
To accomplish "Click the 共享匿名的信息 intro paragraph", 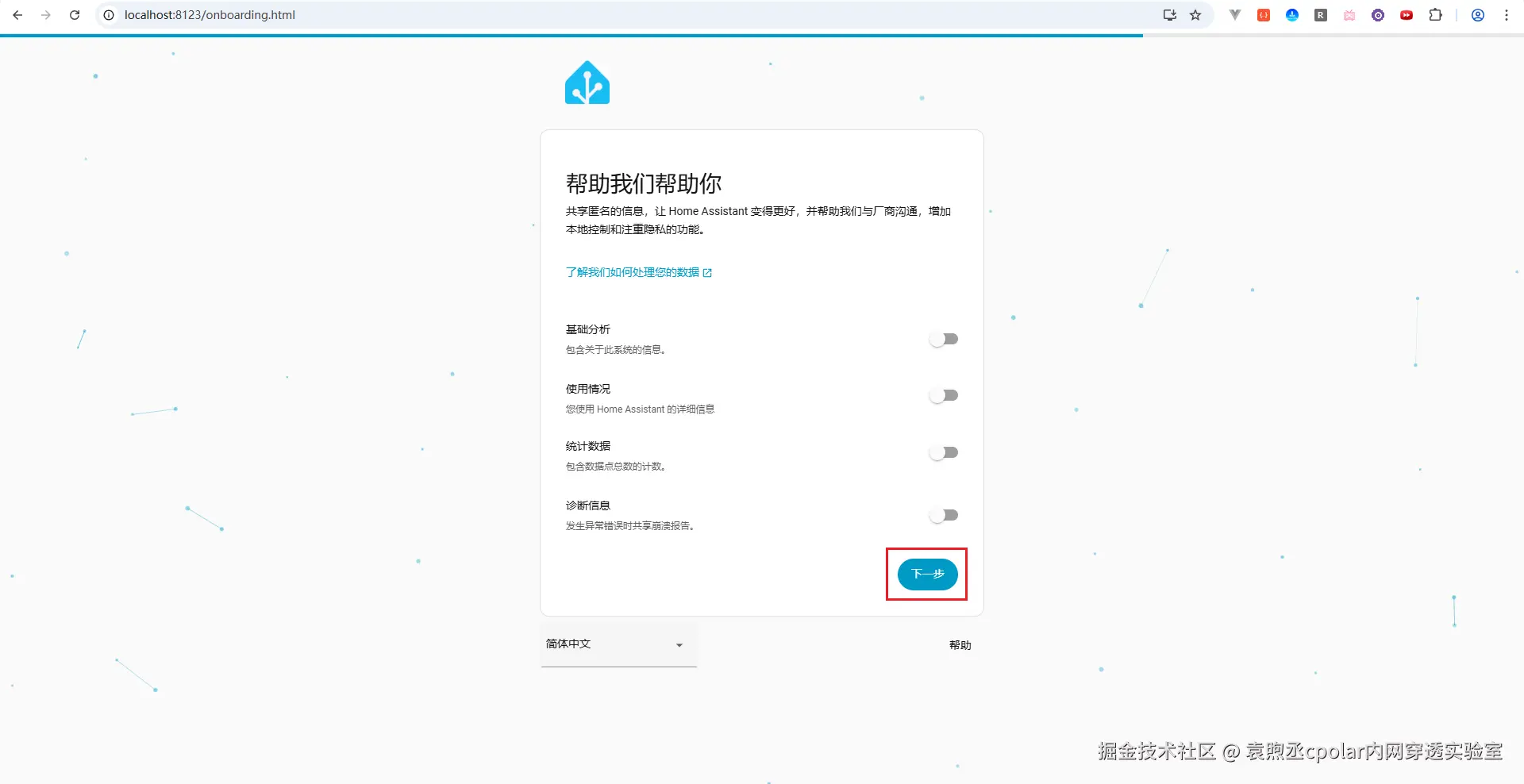I will click(x=758, y=221).
